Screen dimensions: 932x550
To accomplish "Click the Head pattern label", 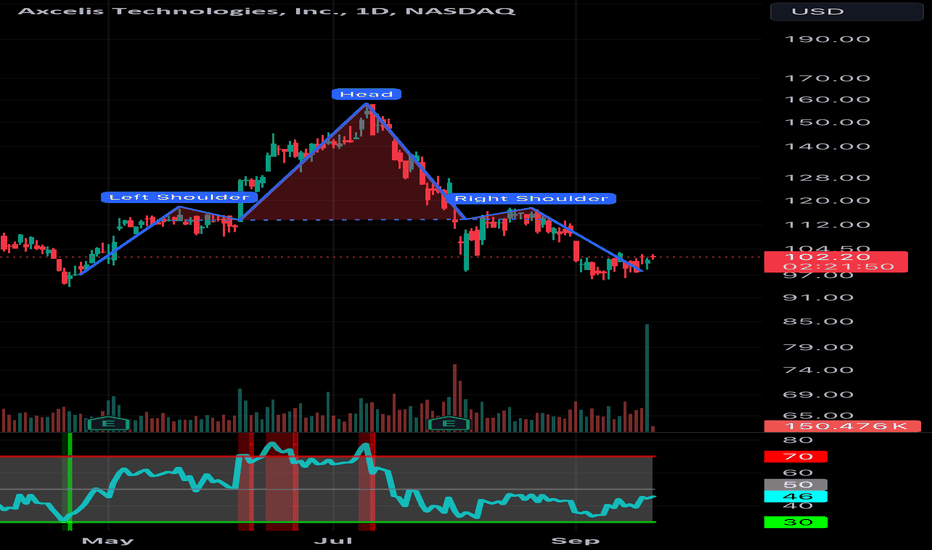I will click(366, 94).
